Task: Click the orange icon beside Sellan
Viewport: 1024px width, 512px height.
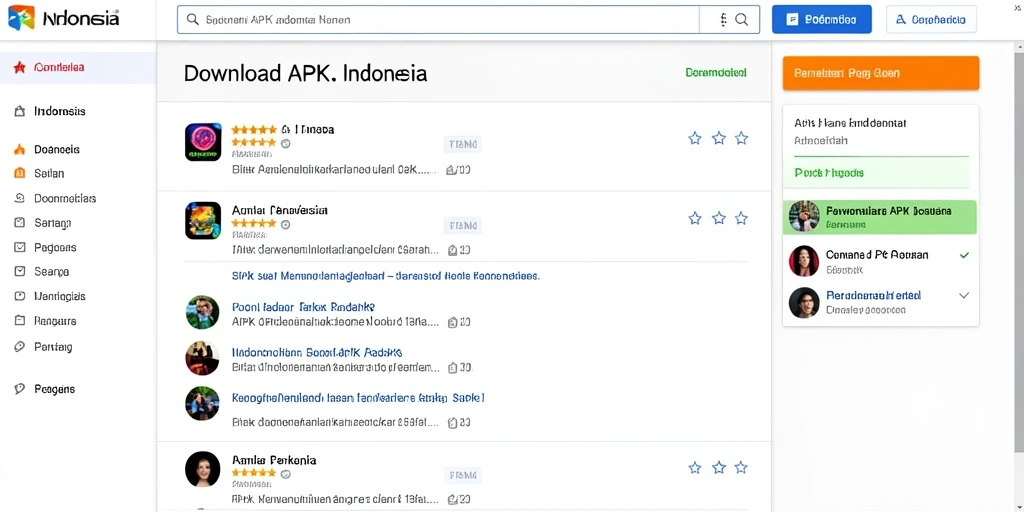Action: pyautogui.click(x=20, y=173)
